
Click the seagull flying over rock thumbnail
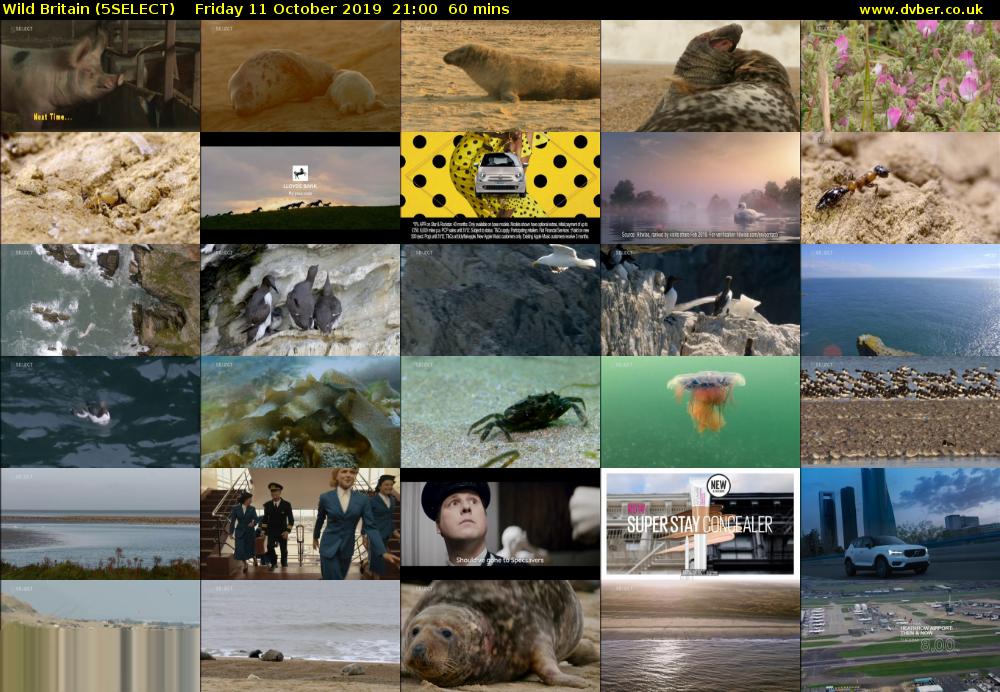point(501,300)
